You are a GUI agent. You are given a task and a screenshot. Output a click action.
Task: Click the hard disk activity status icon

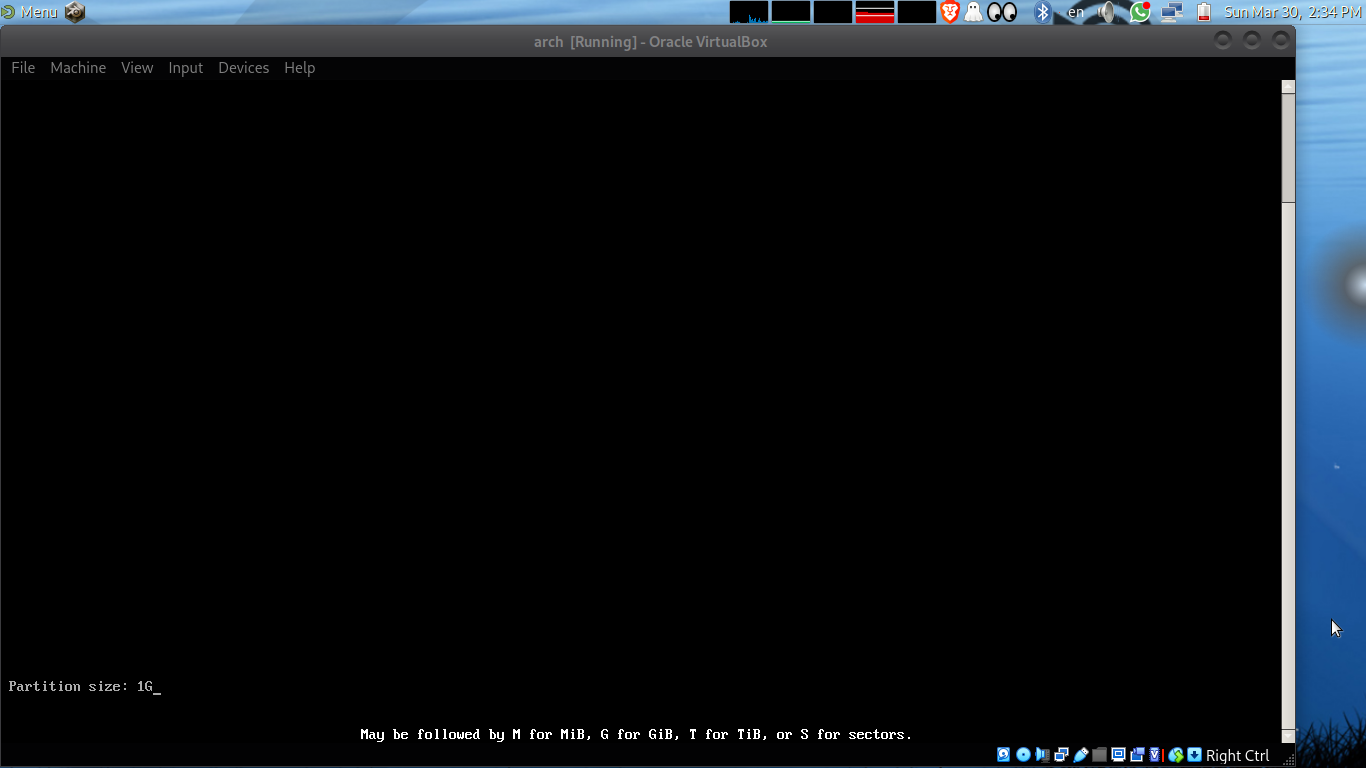tap(1004, 755)
